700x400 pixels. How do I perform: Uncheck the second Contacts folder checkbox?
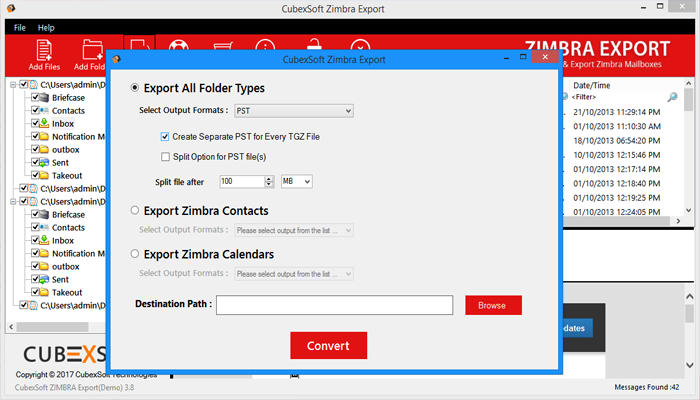[35, 227]
